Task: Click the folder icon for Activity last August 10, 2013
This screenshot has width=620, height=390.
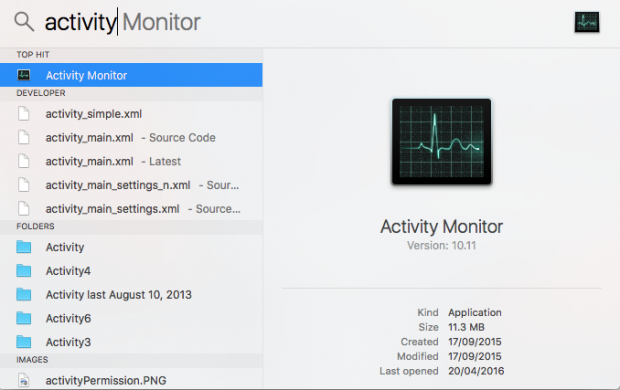Action: pyautogui.click(x=24, y=295)
